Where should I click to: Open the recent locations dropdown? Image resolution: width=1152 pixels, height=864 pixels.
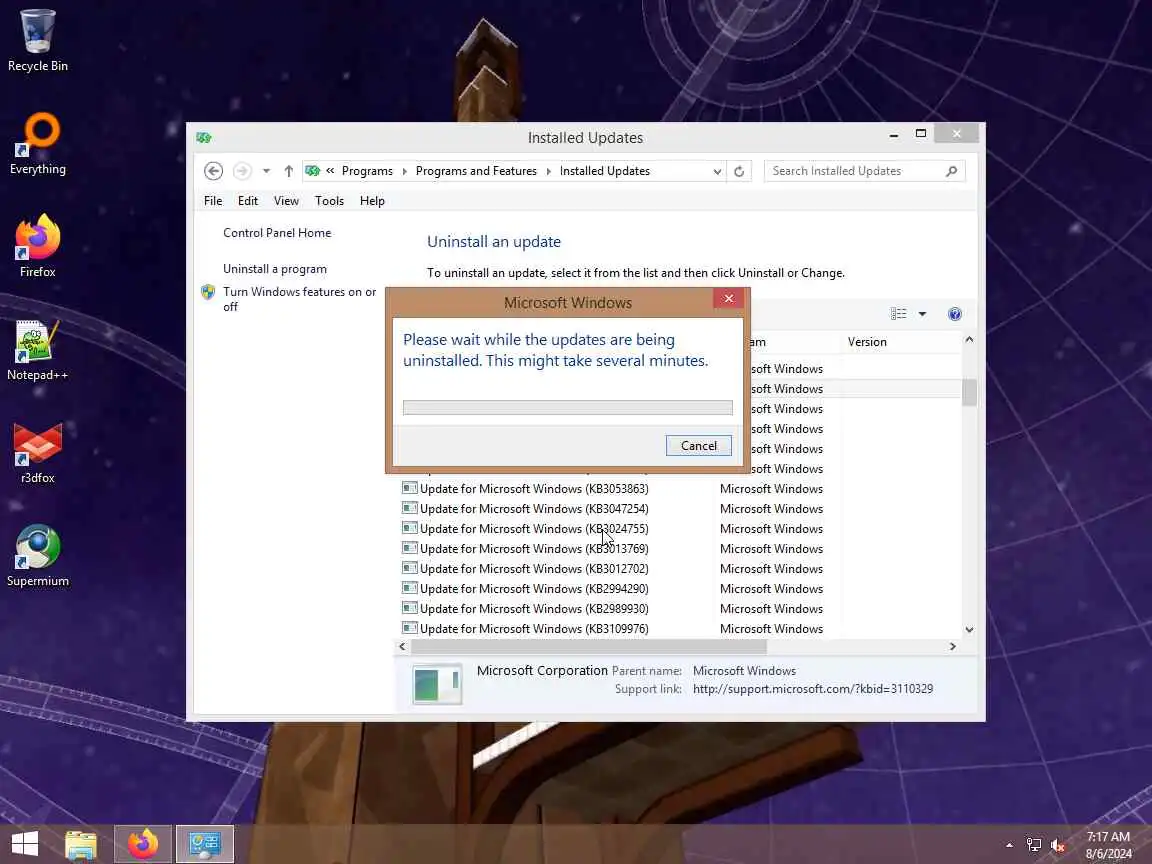pos(266,171)
